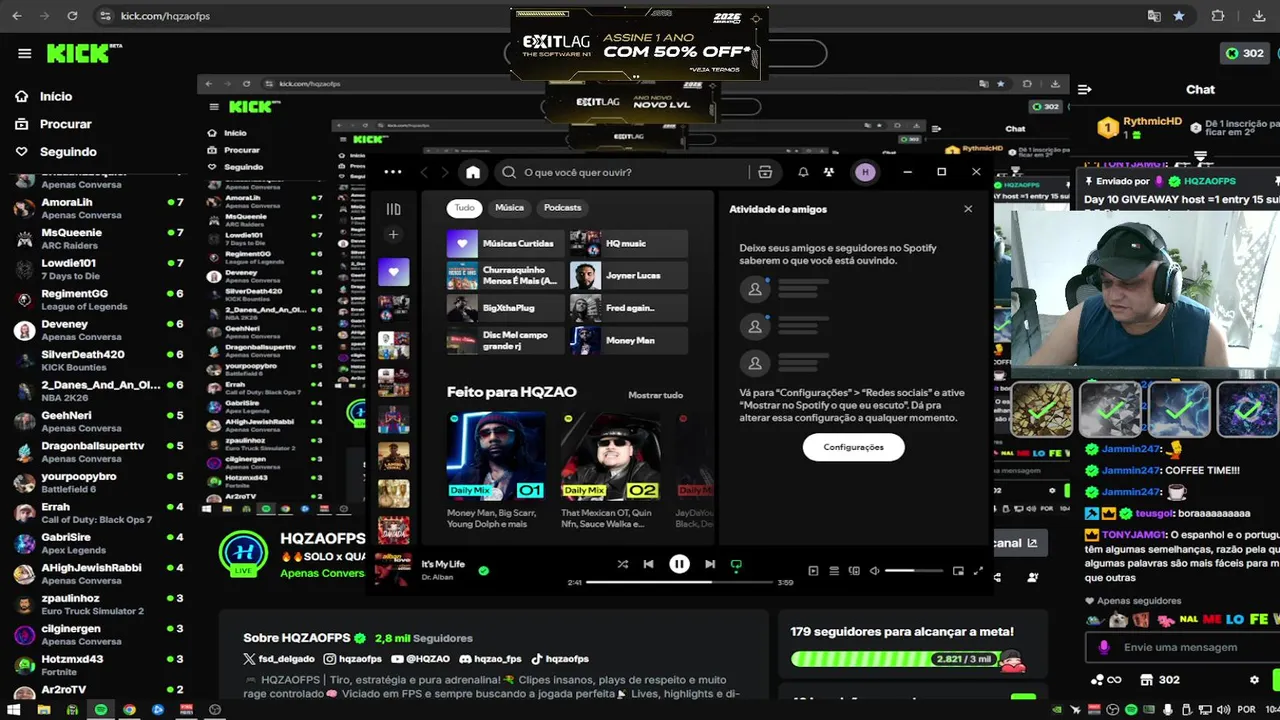Viewport: 1280px width, 720px height.
Task: Open Músicas Curtidas playlist tile
Action: point(505,243)
